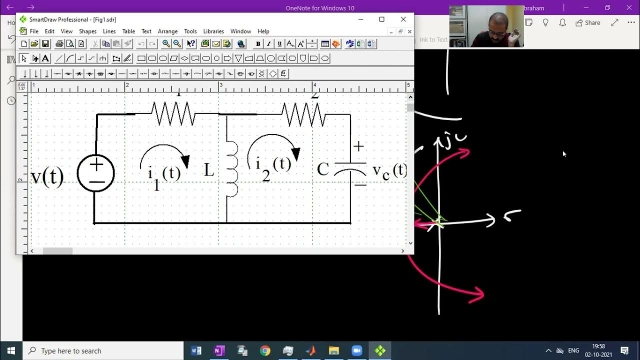Click the horizontal scrollbar right arrow

[x=403, y=251]
